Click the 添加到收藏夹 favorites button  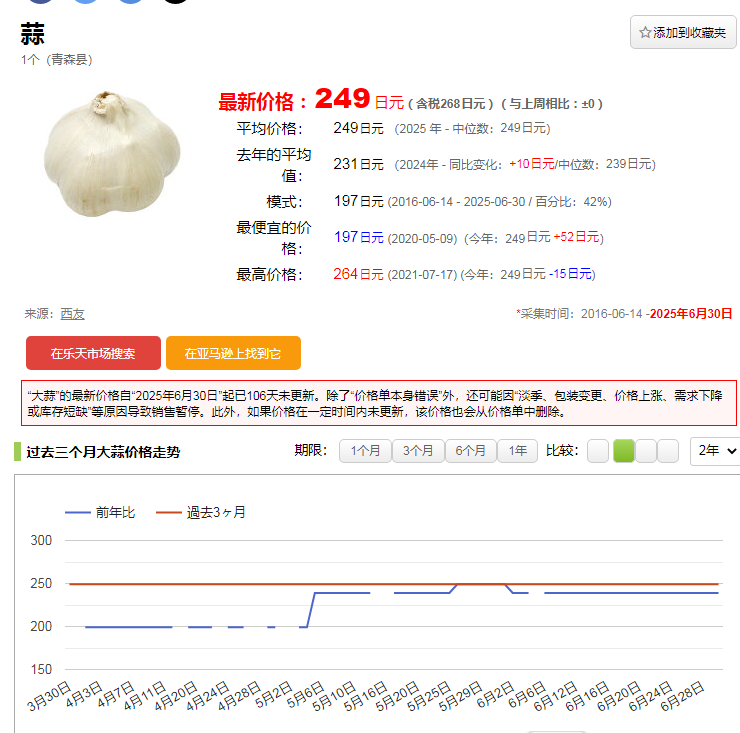(x=683, y=32)
